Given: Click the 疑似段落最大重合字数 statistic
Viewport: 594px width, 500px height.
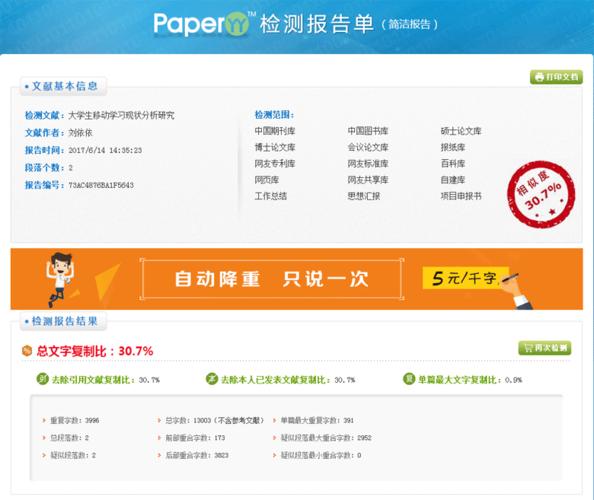Looking at the screenshot, I should pyautogui.click(x=322, y=438).
